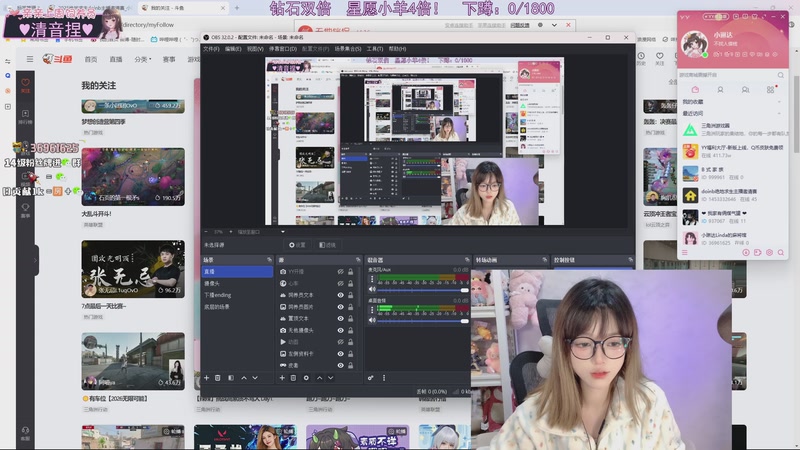Screen dimensions: 800x450
Task: Go to 首页 on Douyu nav
Action: click(91, 59)
